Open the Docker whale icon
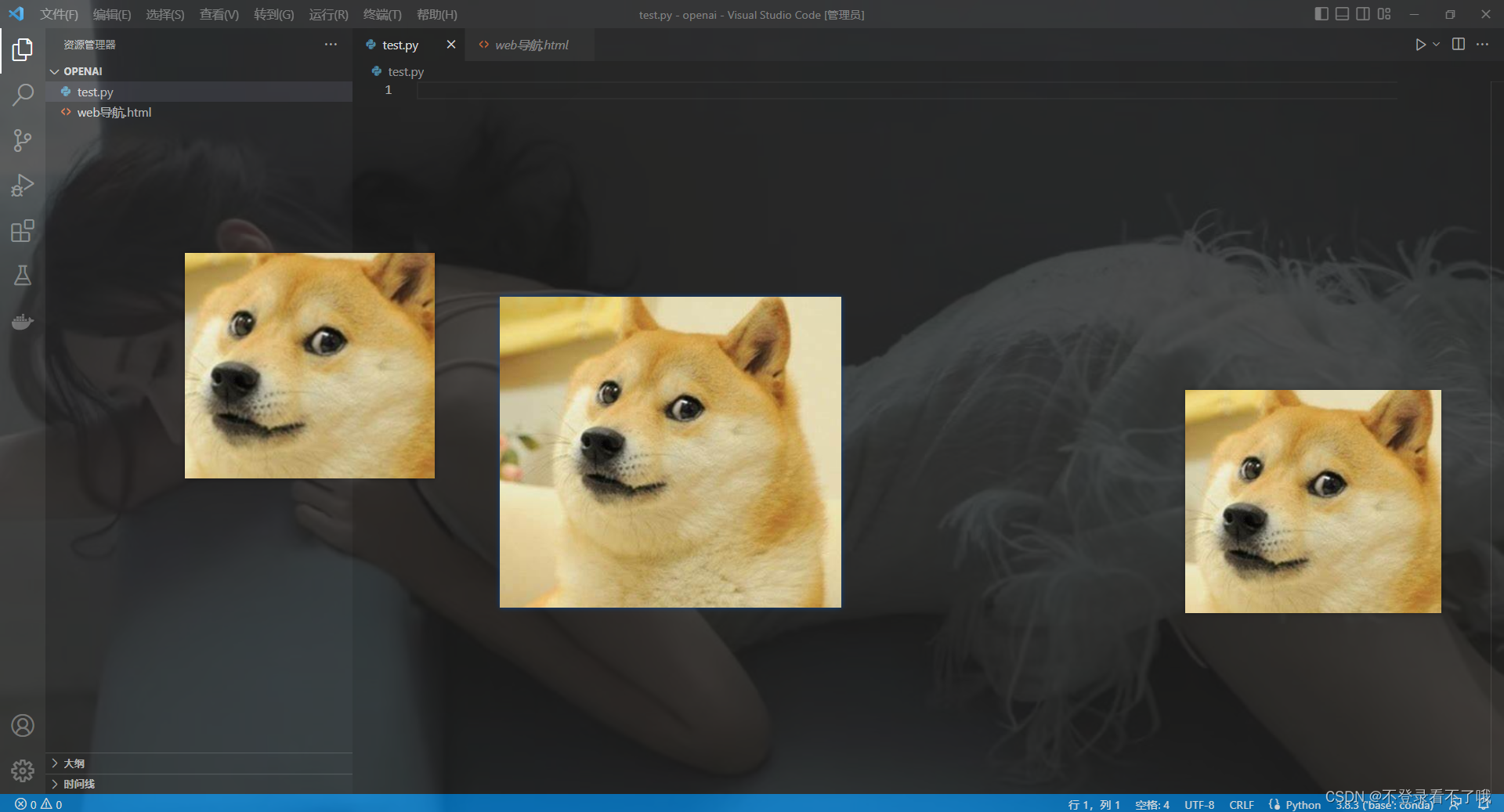1504x812 pixels. point(23,322)
